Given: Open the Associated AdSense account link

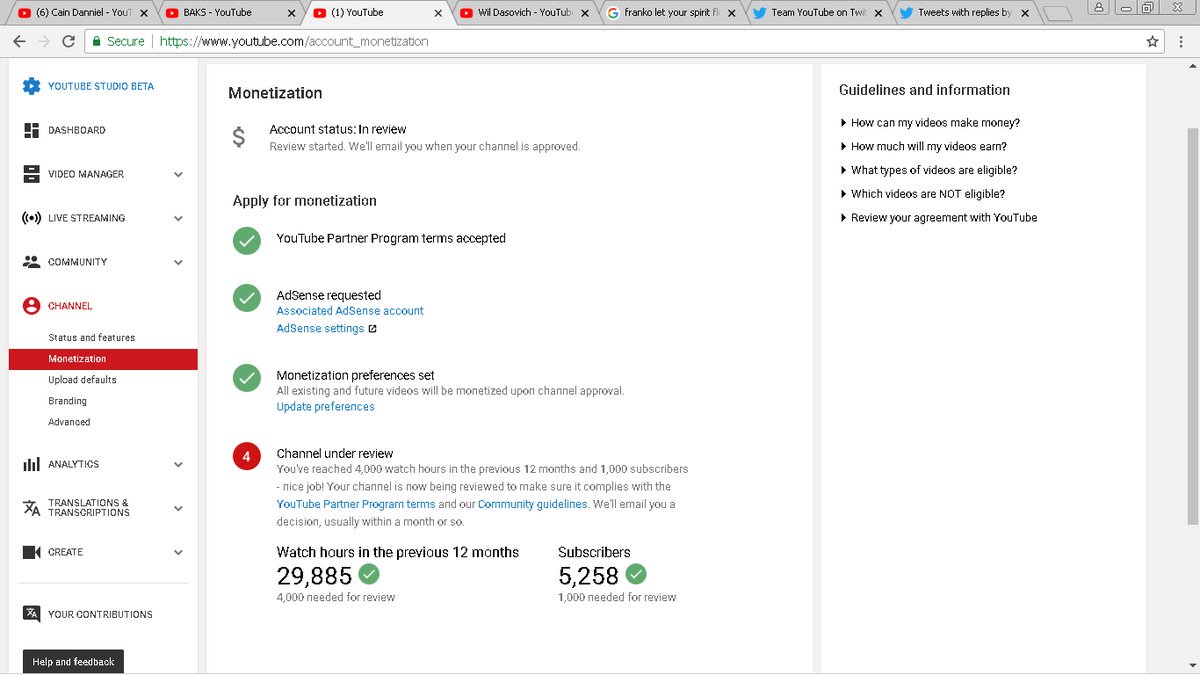Looking at the screenshot, I should (350, 311).
